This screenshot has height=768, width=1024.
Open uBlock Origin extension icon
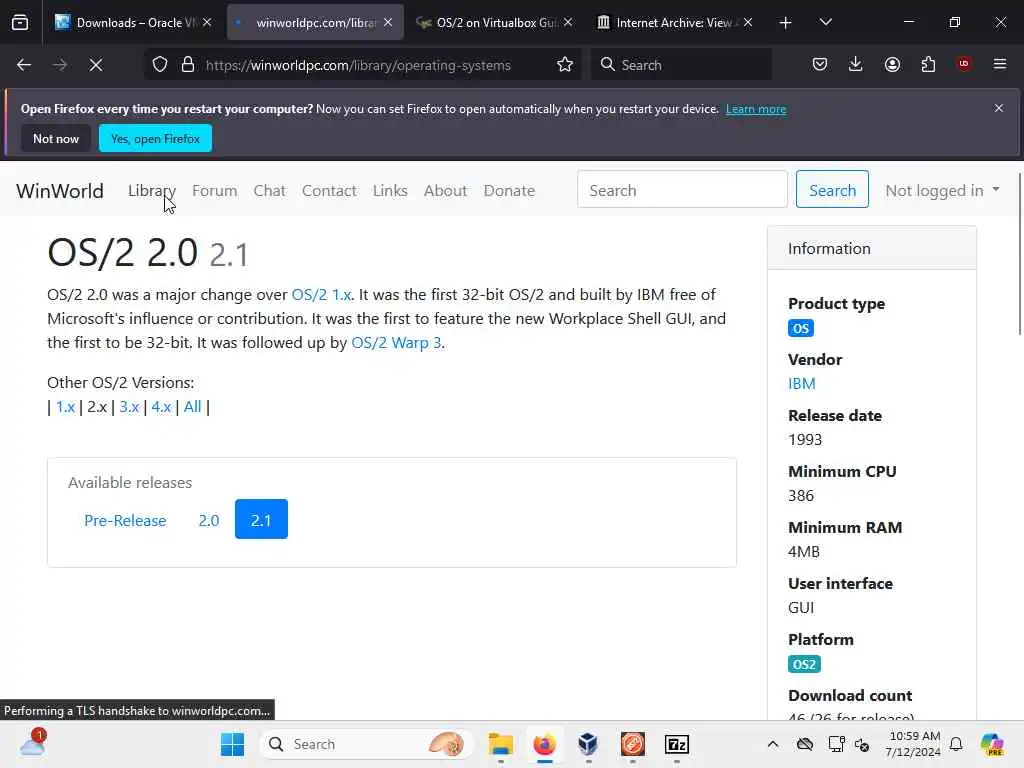(964, 64)
